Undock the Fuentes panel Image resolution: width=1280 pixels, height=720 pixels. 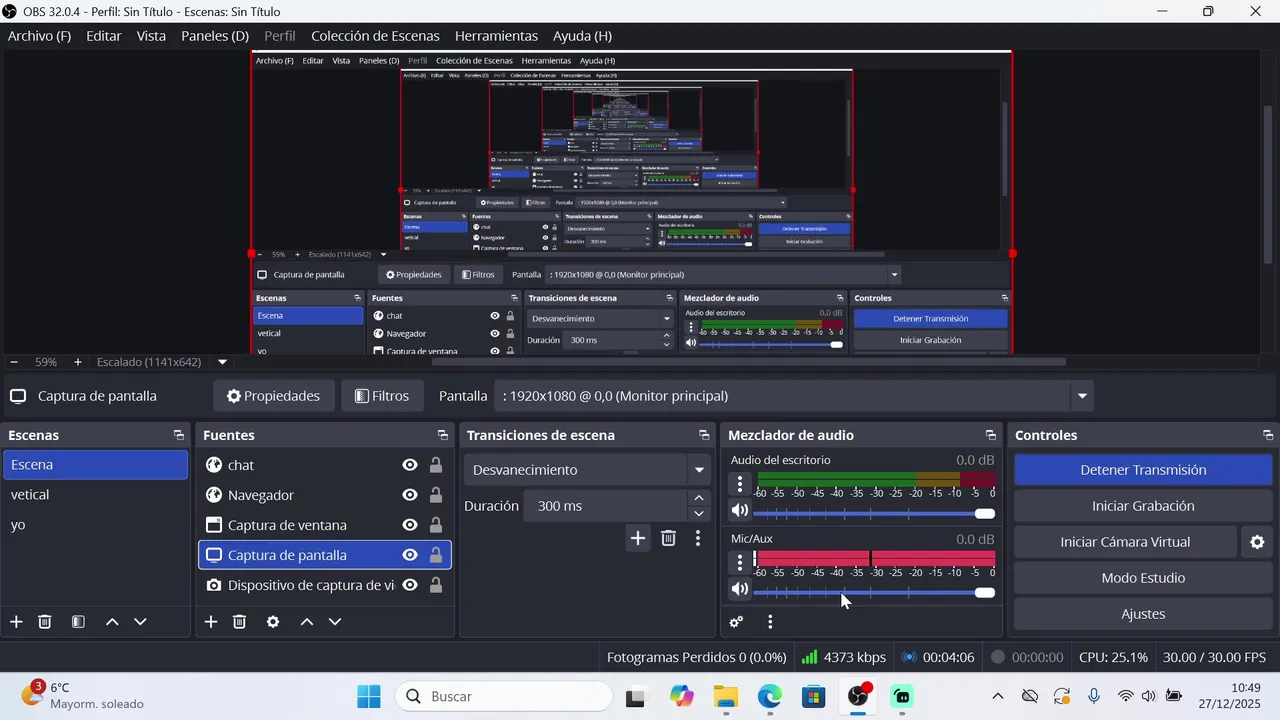[x=443, y=435]
